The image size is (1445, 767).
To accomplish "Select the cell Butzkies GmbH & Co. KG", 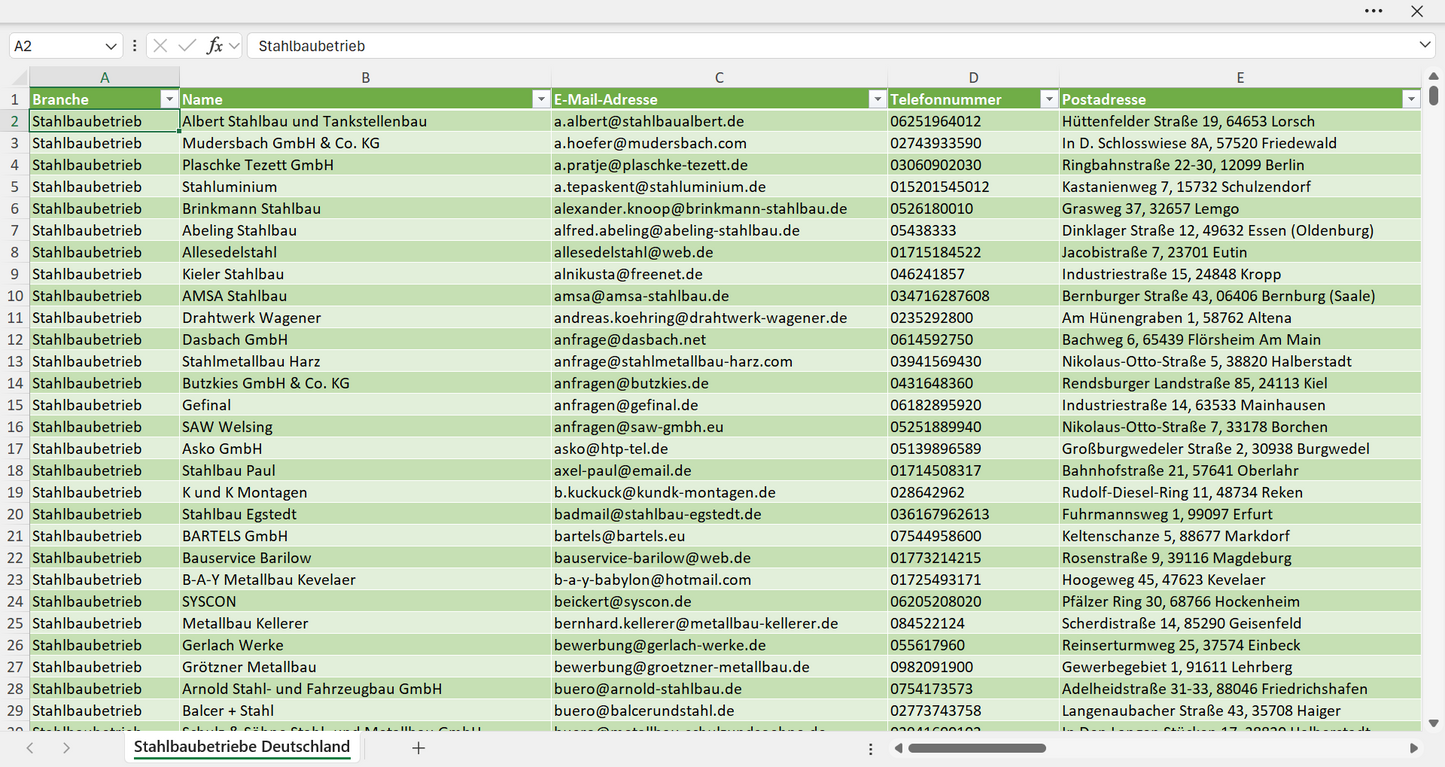I will pos(365,383).
